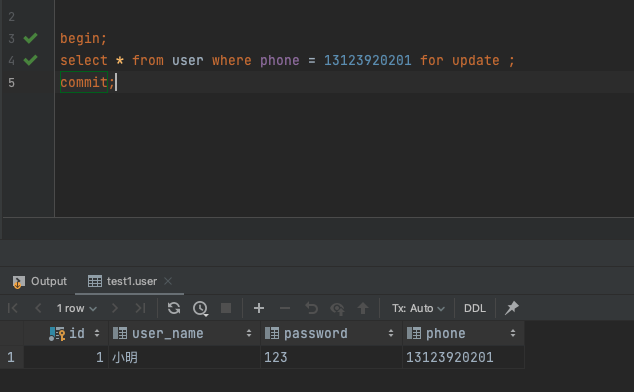Click the 'select' keyword on line 4

[84, 61]
